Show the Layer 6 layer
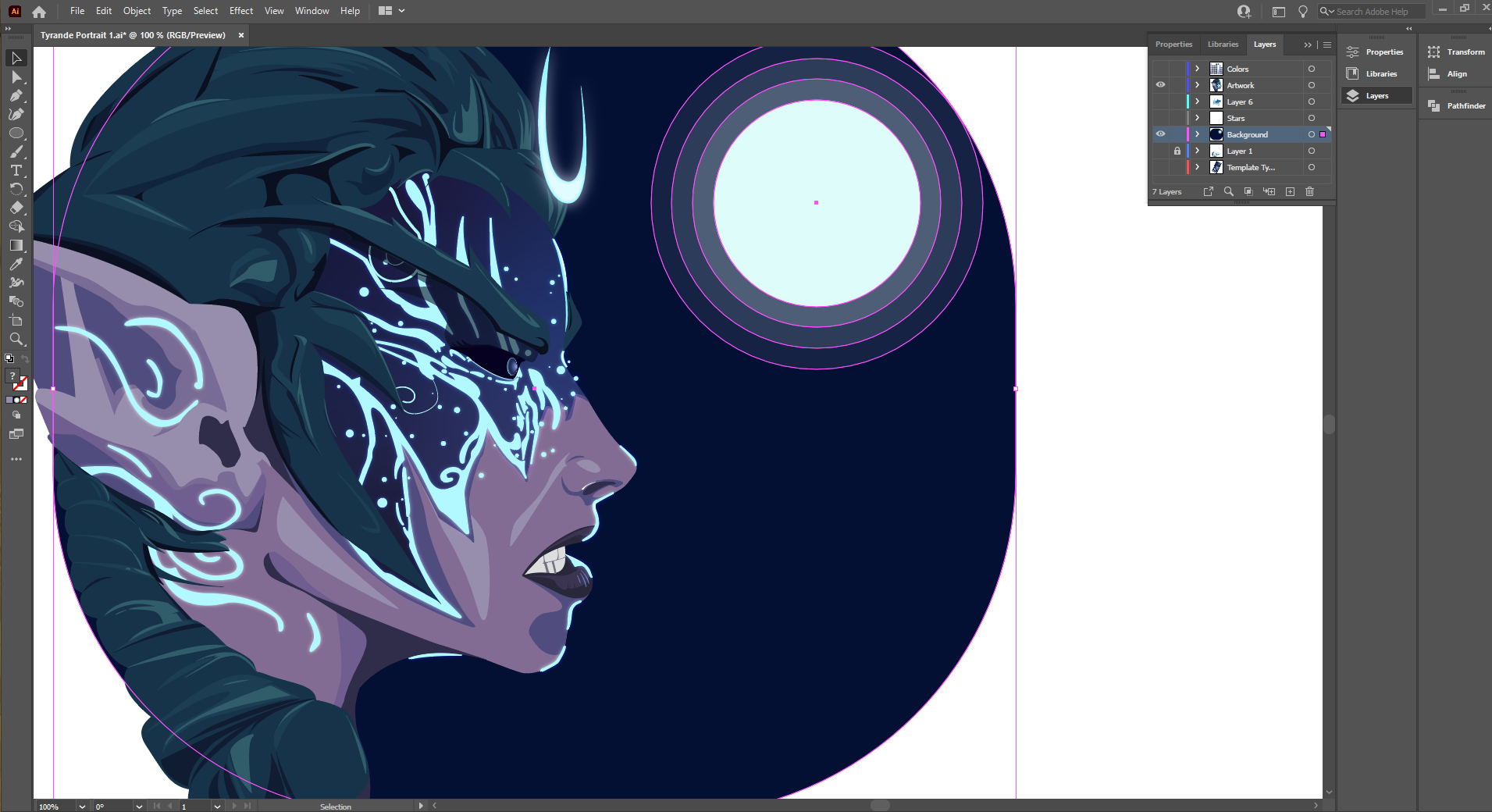 tap(1160, 101)
